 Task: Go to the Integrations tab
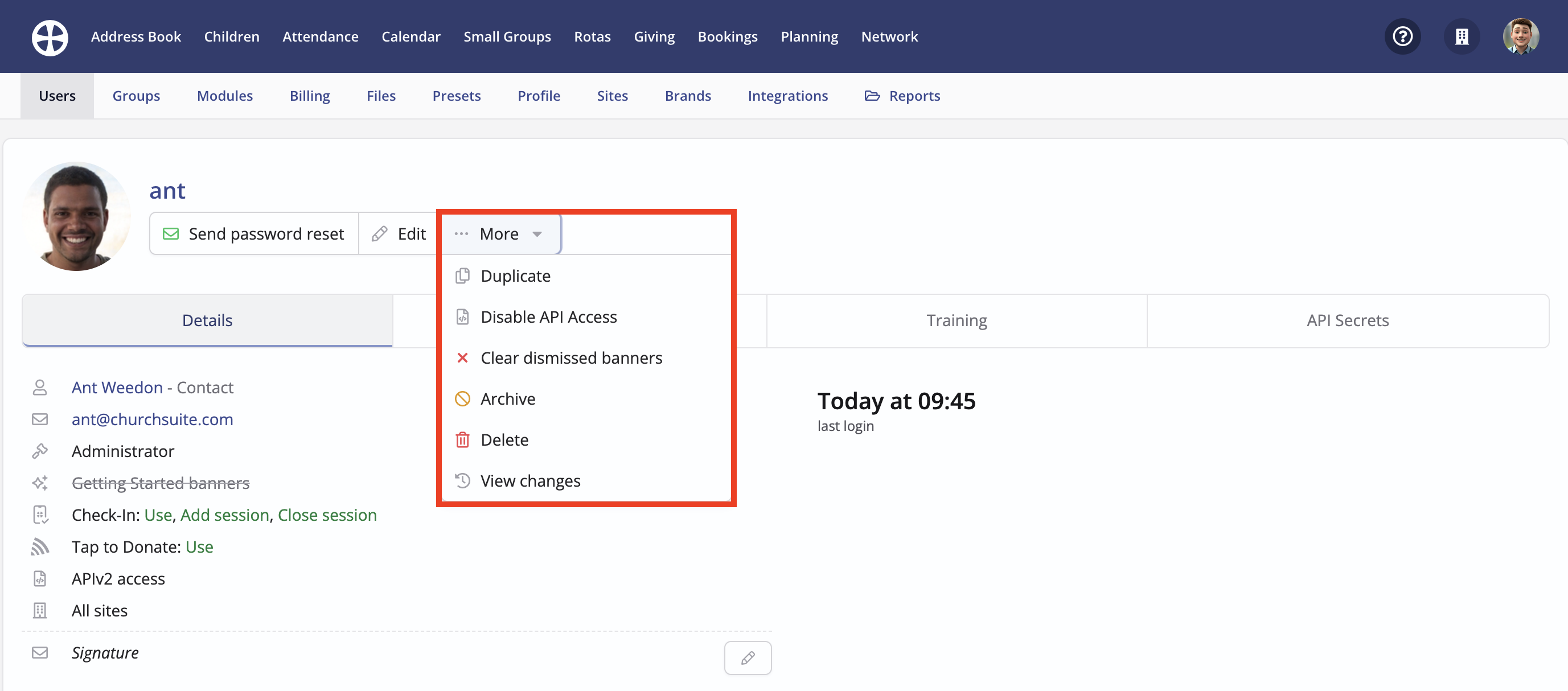coord(787,96)
